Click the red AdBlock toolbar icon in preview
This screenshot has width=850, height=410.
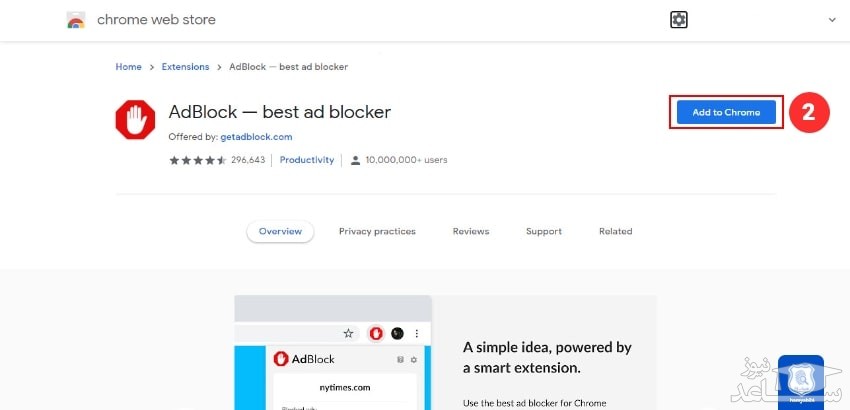(376, 333)
